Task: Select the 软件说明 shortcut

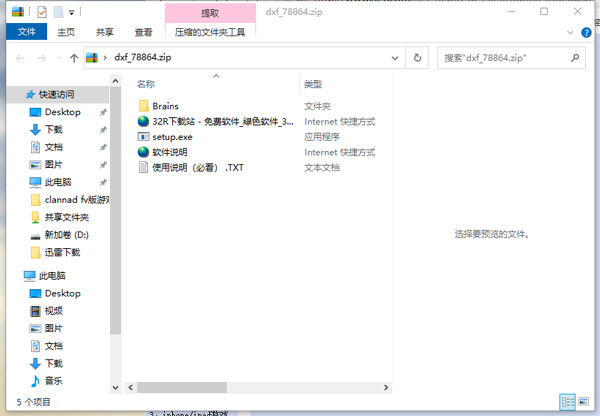Action: [x=163, y=152]
